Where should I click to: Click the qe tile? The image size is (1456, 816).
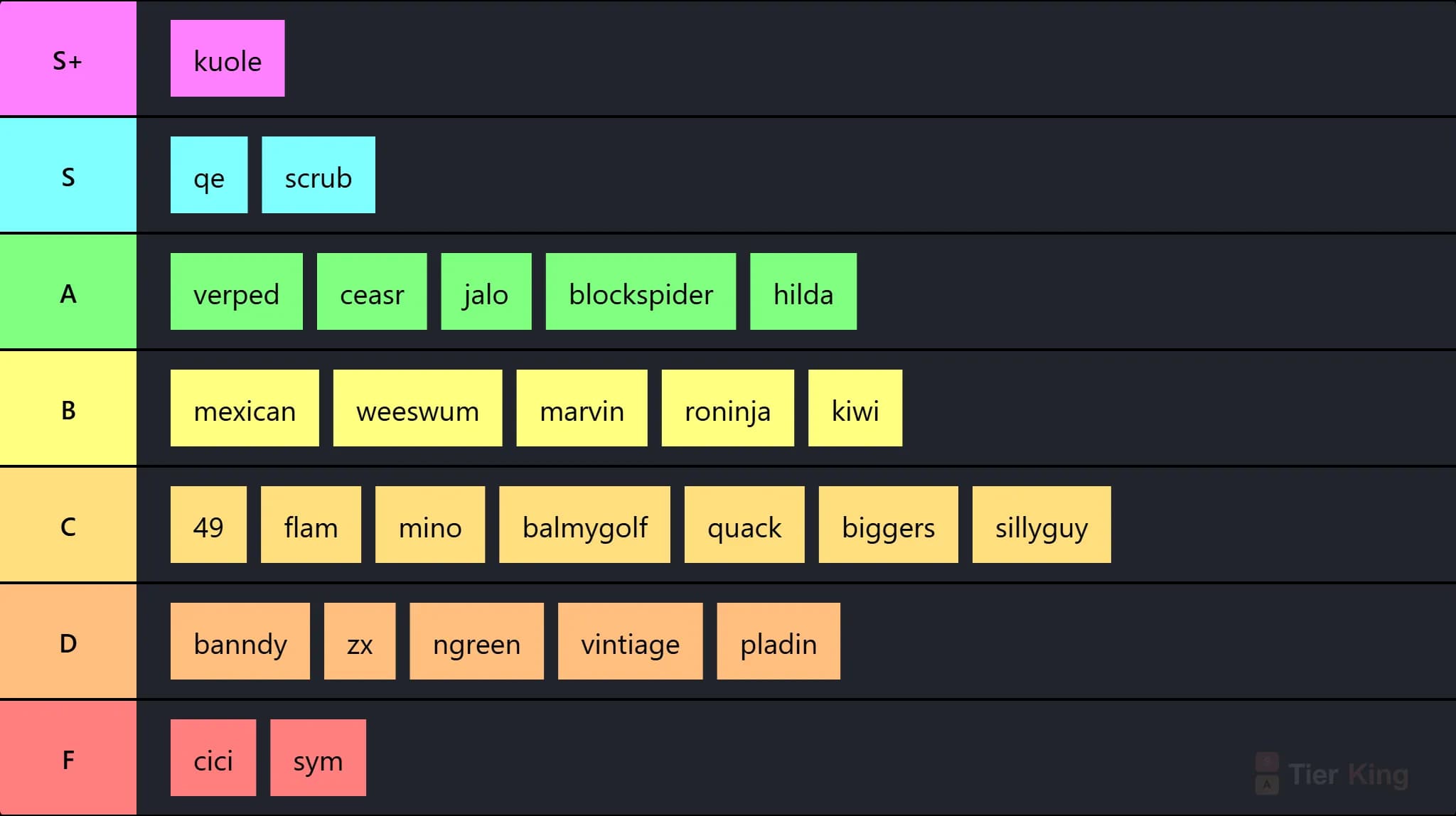pyautogui.click(x=209, y=175)
